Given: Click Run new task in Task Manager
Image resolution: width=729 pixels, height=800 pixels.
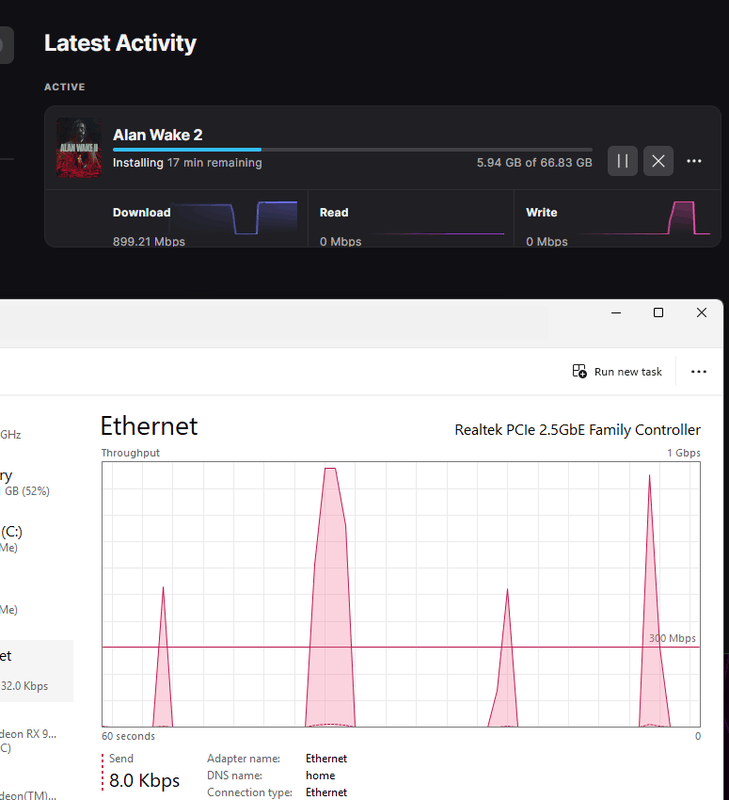Looking at the screenshot, I should tap(617, 371).
